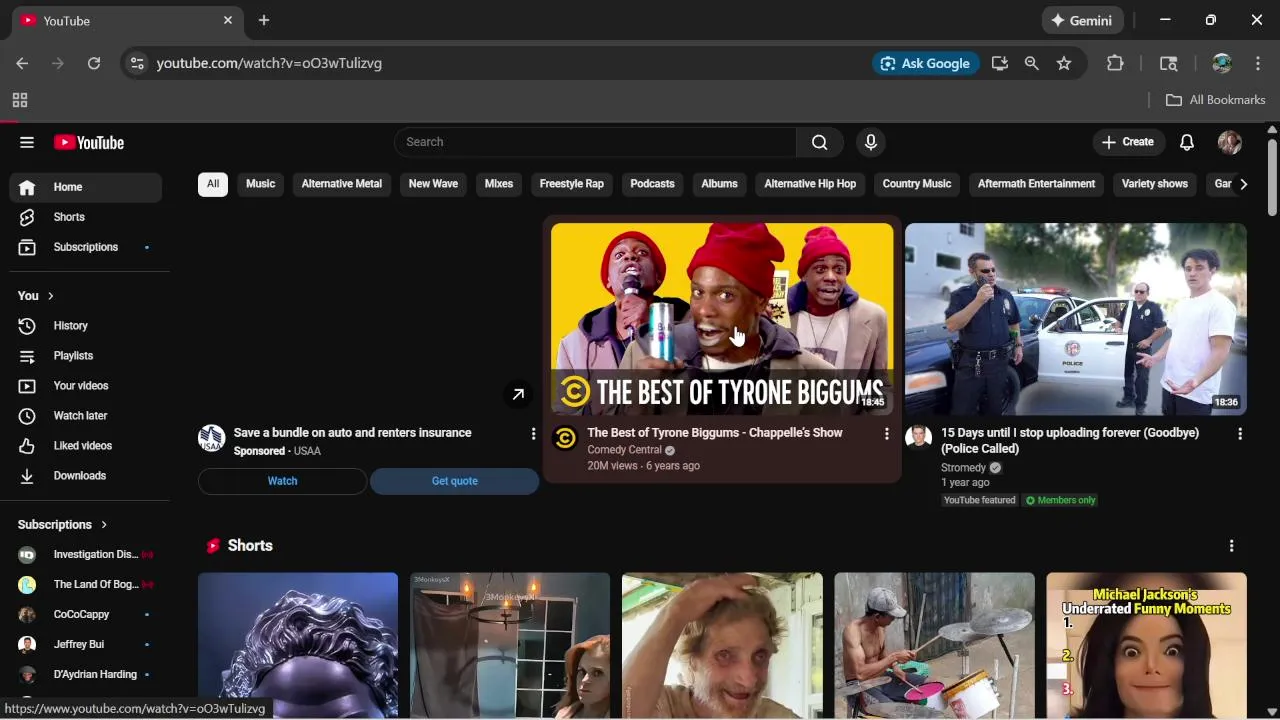Select the Country Music chip
Viewport: 1280px width, 720px height.
click(917, 184)
